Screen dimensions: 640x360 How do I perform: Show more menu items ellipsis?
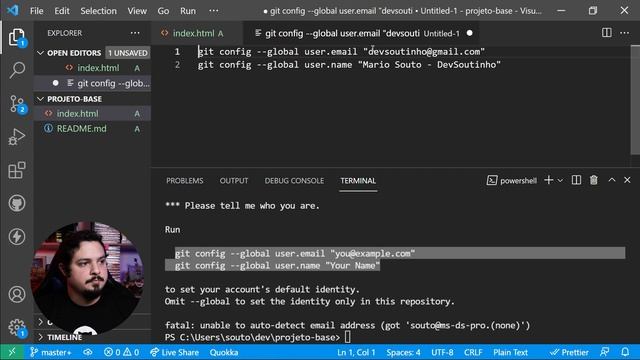[213, 11]
